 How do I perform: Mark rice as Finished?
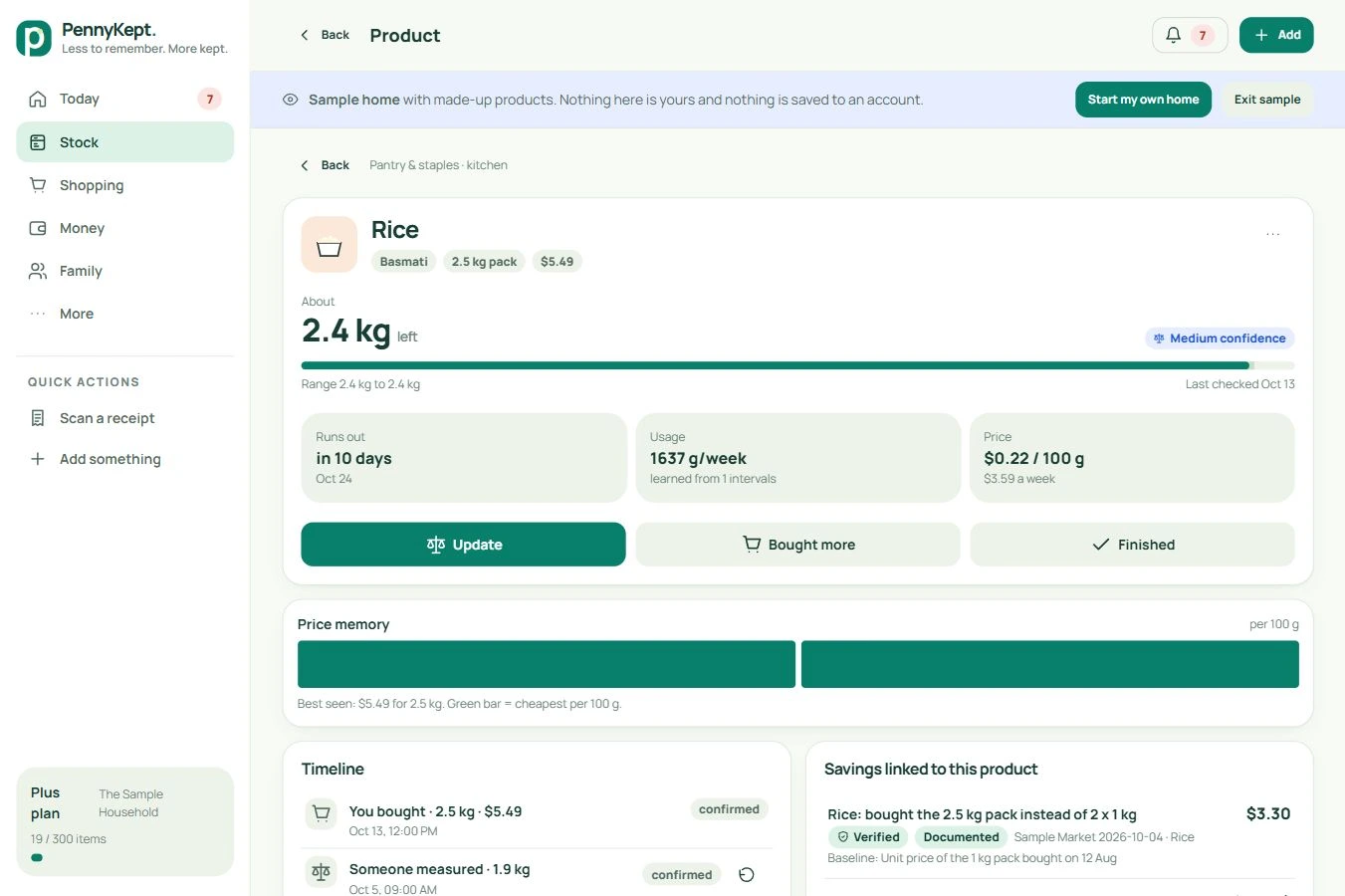click(1133, 545)
